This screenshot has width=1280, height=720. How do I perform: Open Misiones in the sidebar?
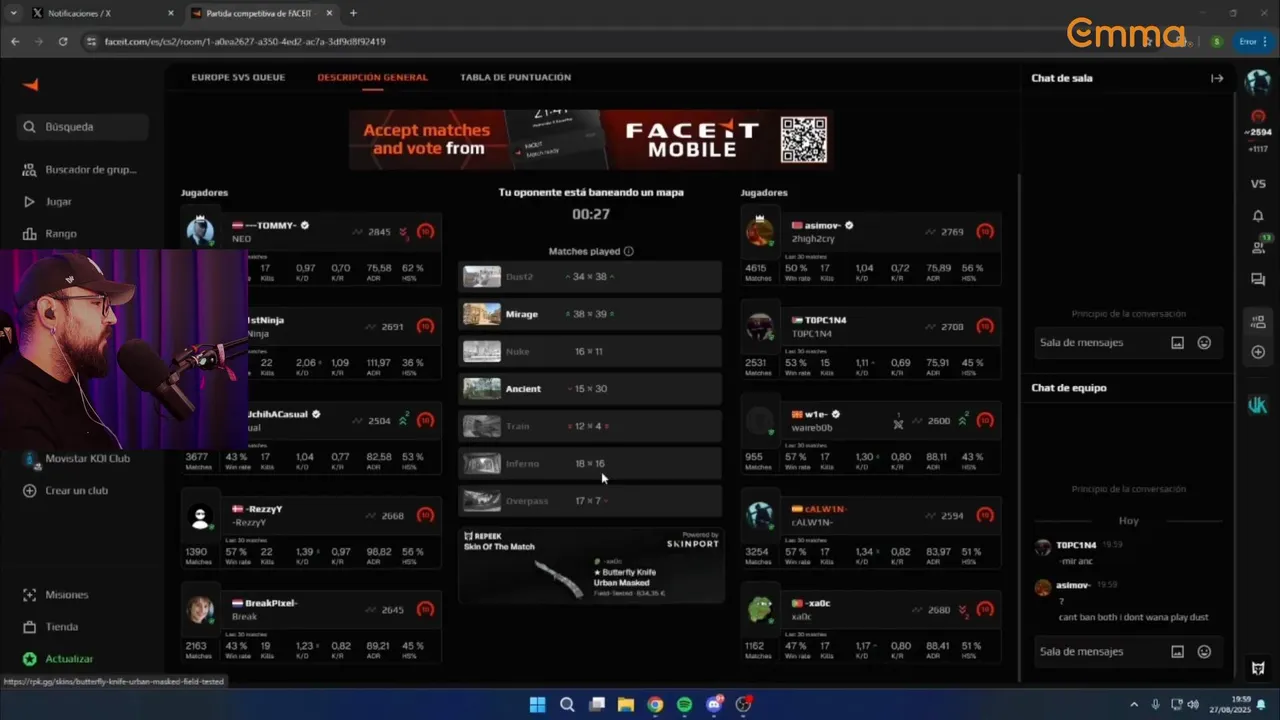(55, 594)
